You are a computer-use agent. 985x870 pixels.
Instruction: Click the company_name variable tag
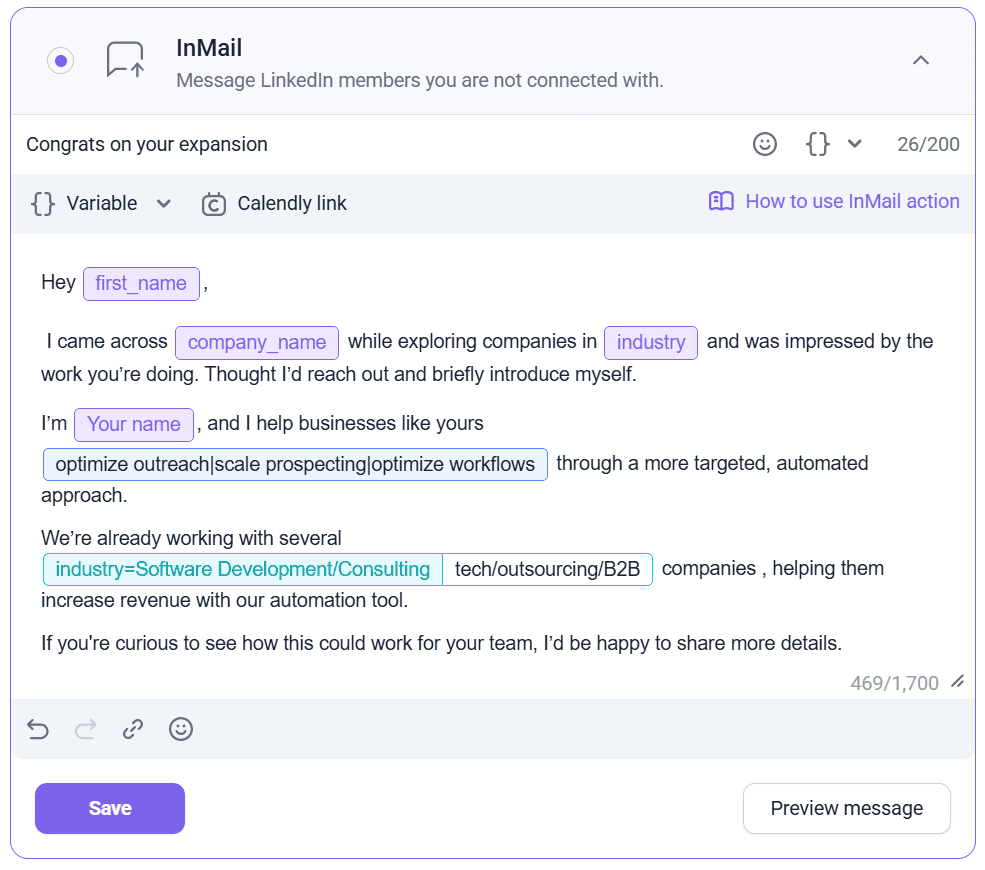pyautogui.click(x=257, y=343)
